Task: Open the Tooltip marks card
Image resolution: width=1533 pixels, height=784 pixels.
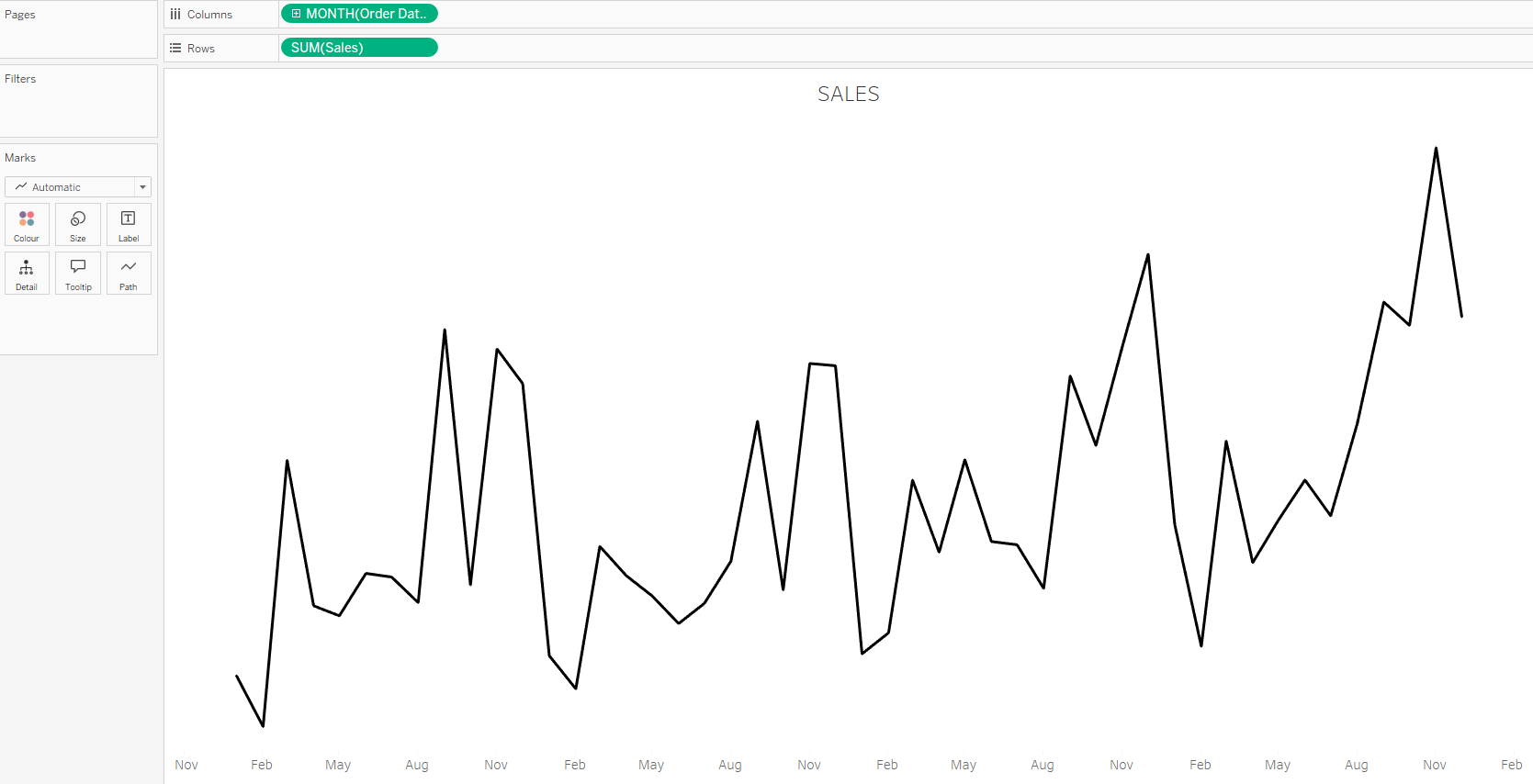Action: point(78,274)
